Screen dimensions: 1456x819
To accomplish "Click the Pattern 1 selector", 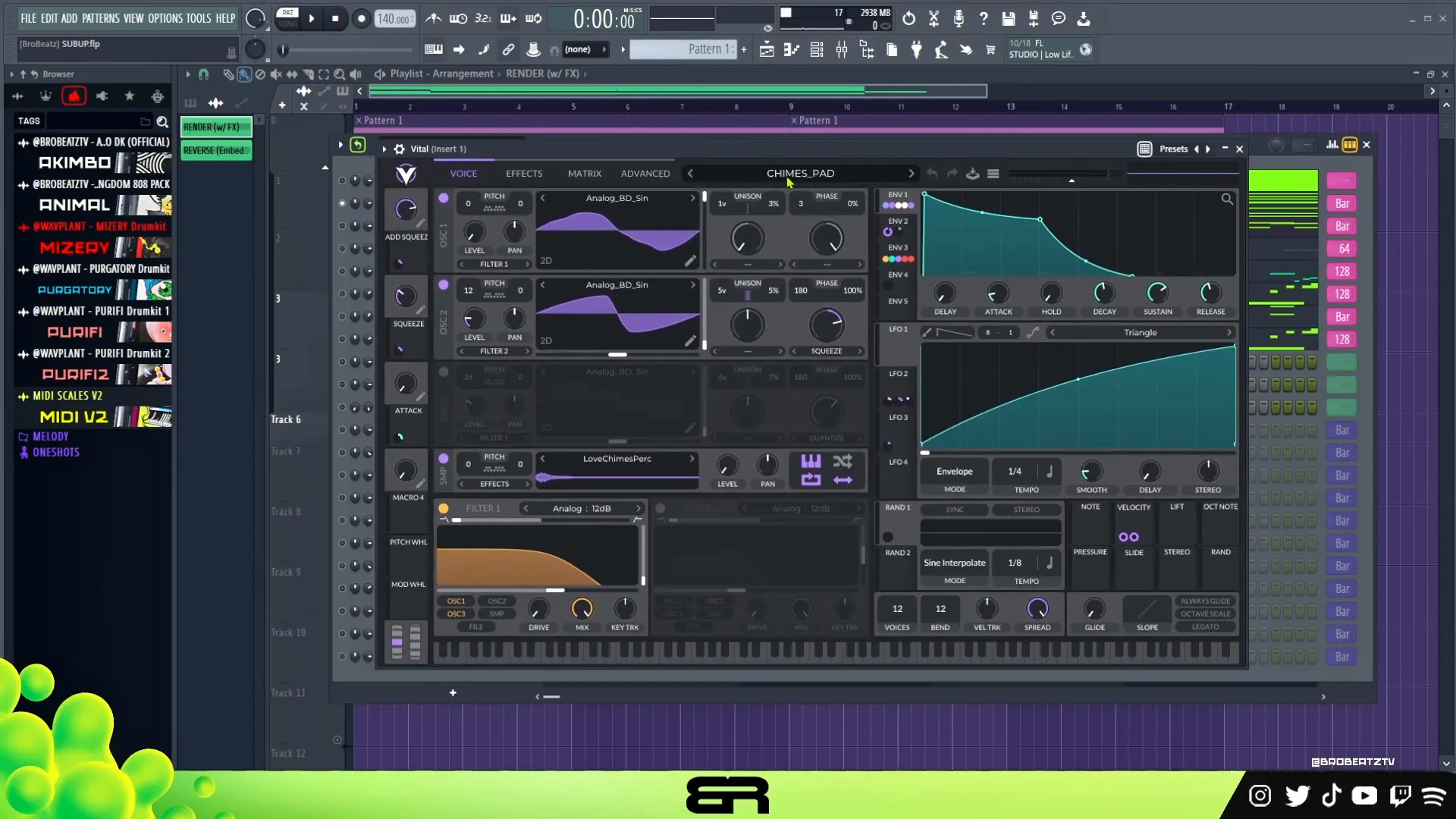I will [684, 49].
